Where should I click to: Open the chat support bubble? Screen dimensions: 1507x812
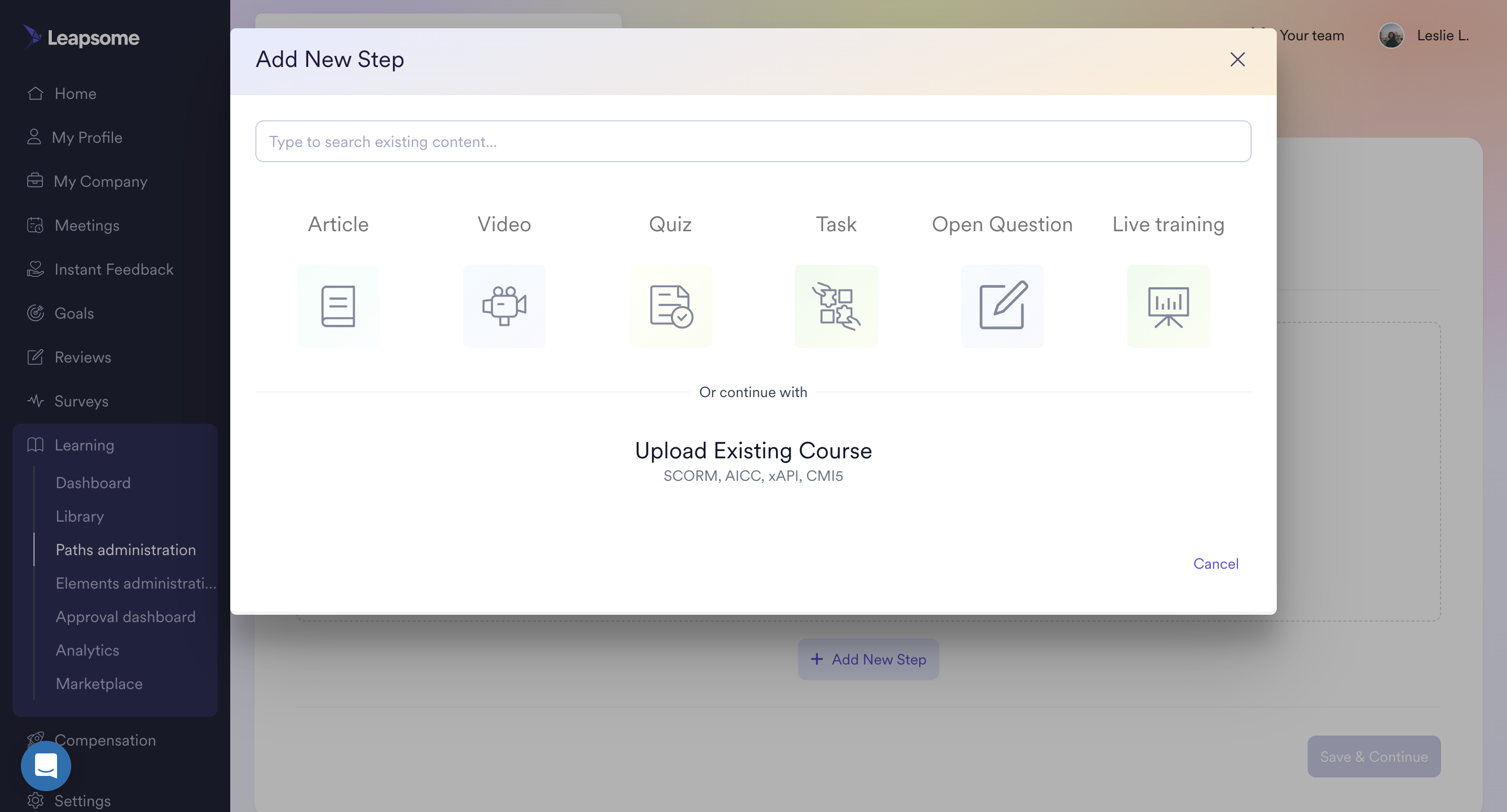(46, 765)
